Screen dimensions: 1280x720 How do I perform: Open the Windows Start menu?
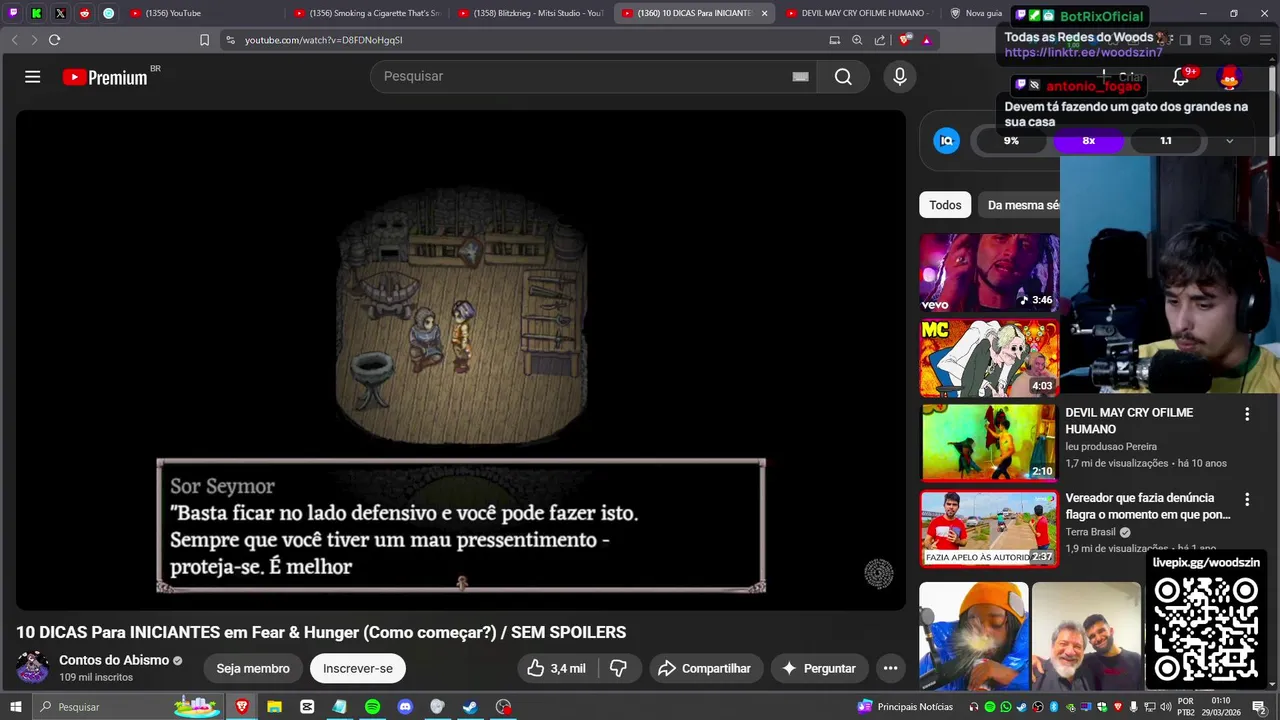[x=15, y=707]
